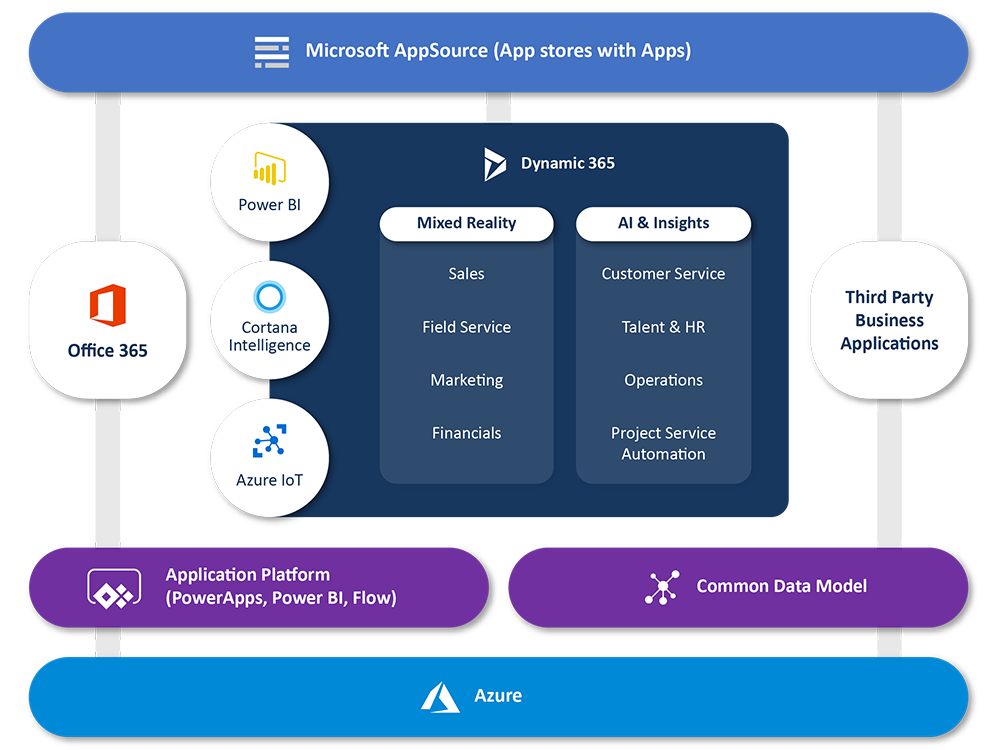Select the Dynamic 365 logo icon
The height and width of the screenshot is (750, 1000).
click(495, 164)
